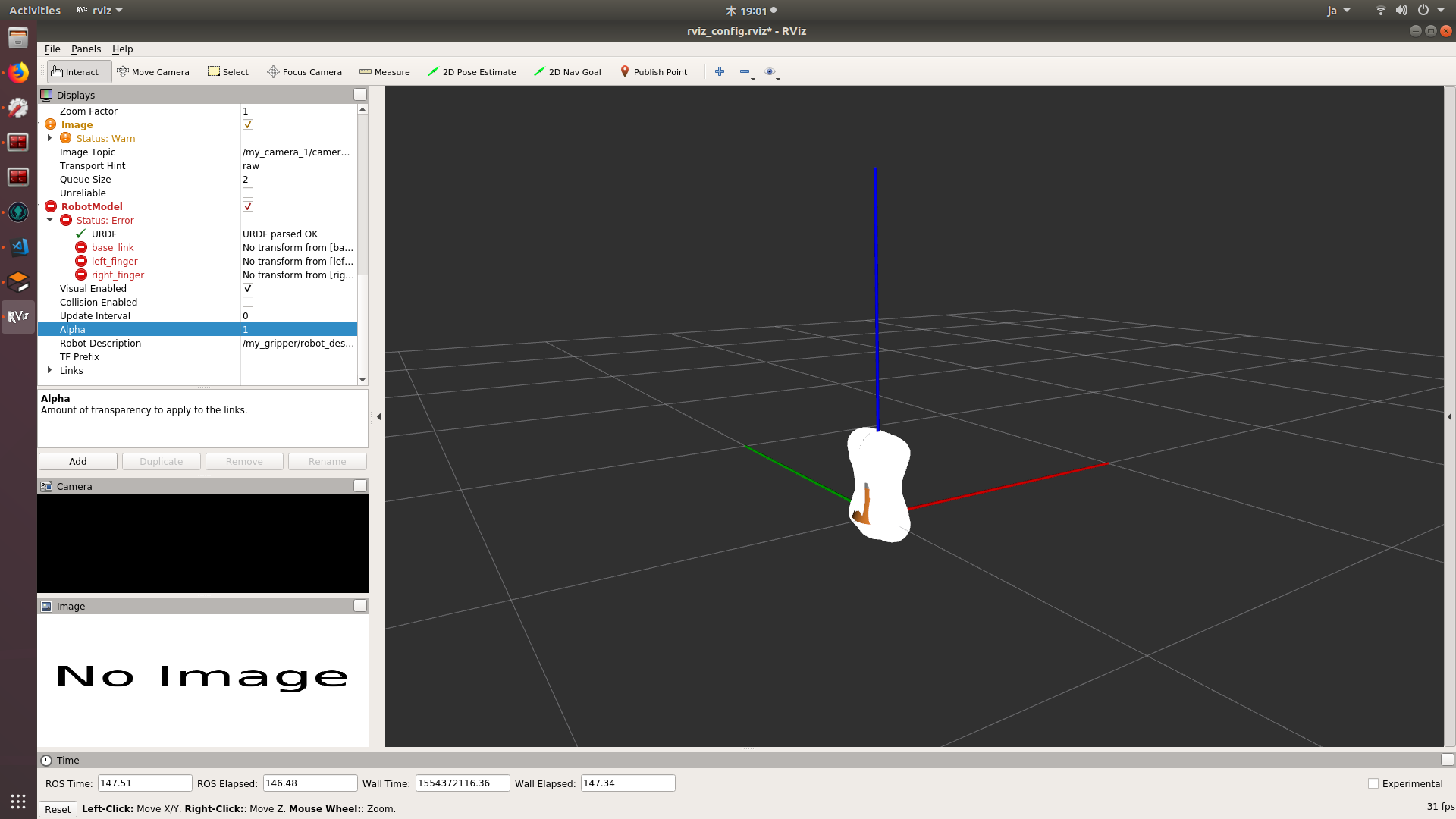Collapse the Status: Error row
Image resolution: width=1456 pixels, height=819 pixels.
(x=50, y=220)
